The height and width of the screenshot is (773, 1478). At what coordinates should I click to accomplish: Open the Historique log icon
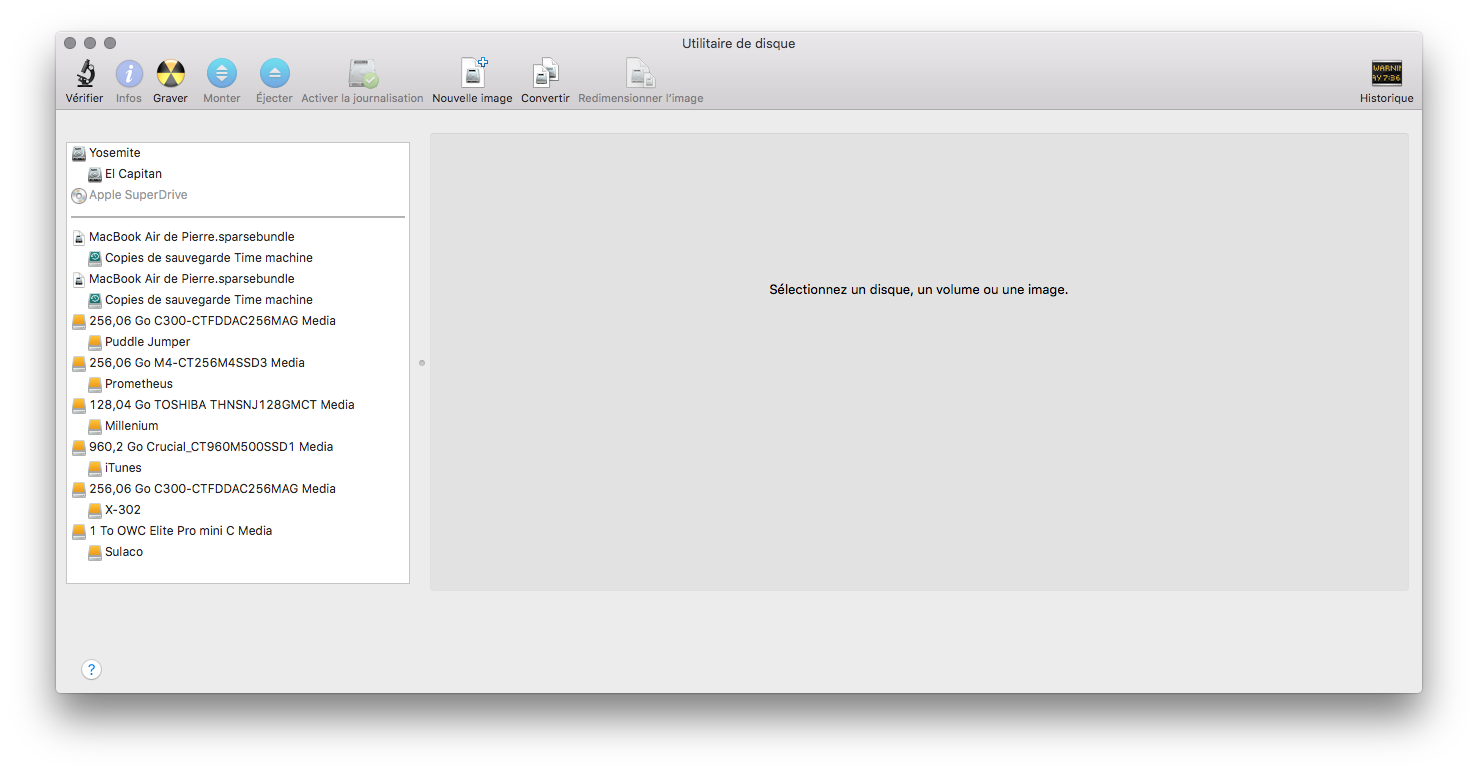(1386, 74)
